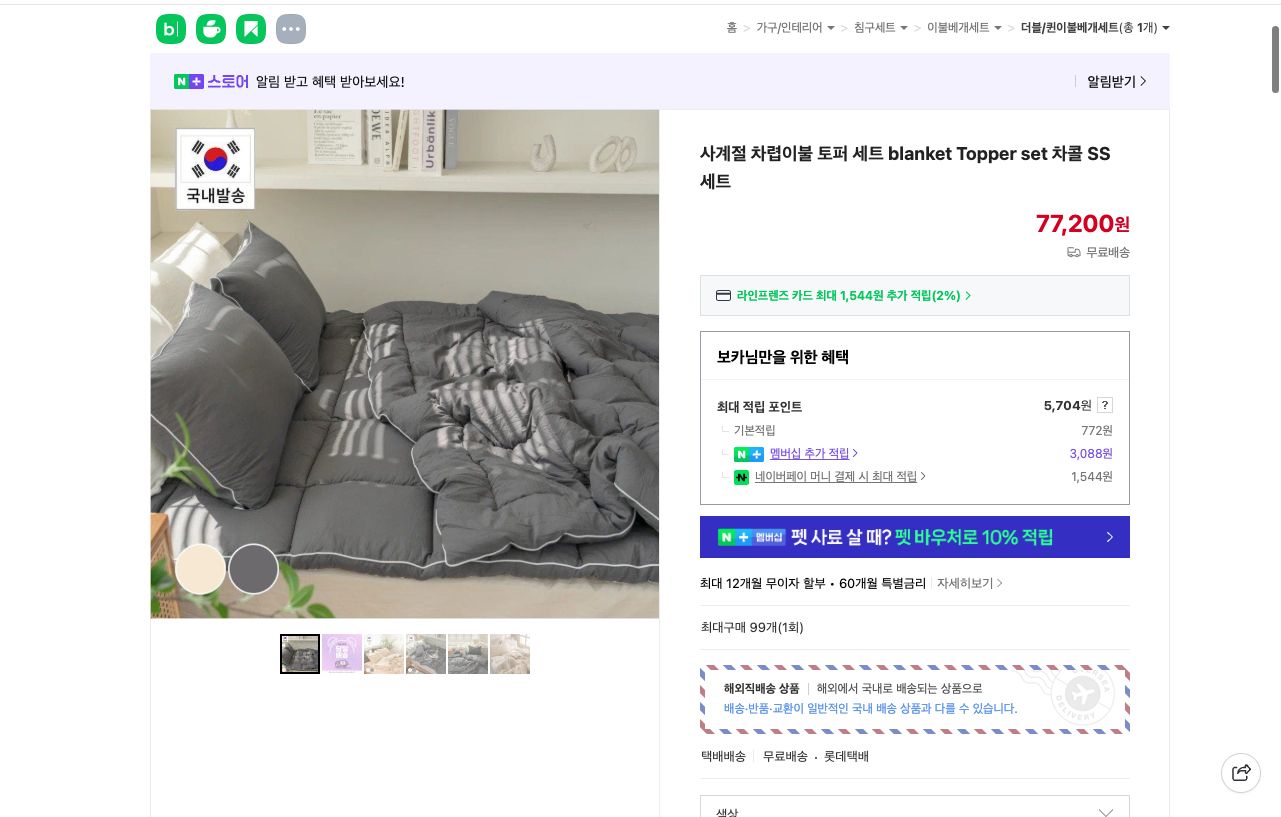Select the Naver Pay N icon in the benefits list
This screenshot has height=817, width=1281.
coord(741,477)
